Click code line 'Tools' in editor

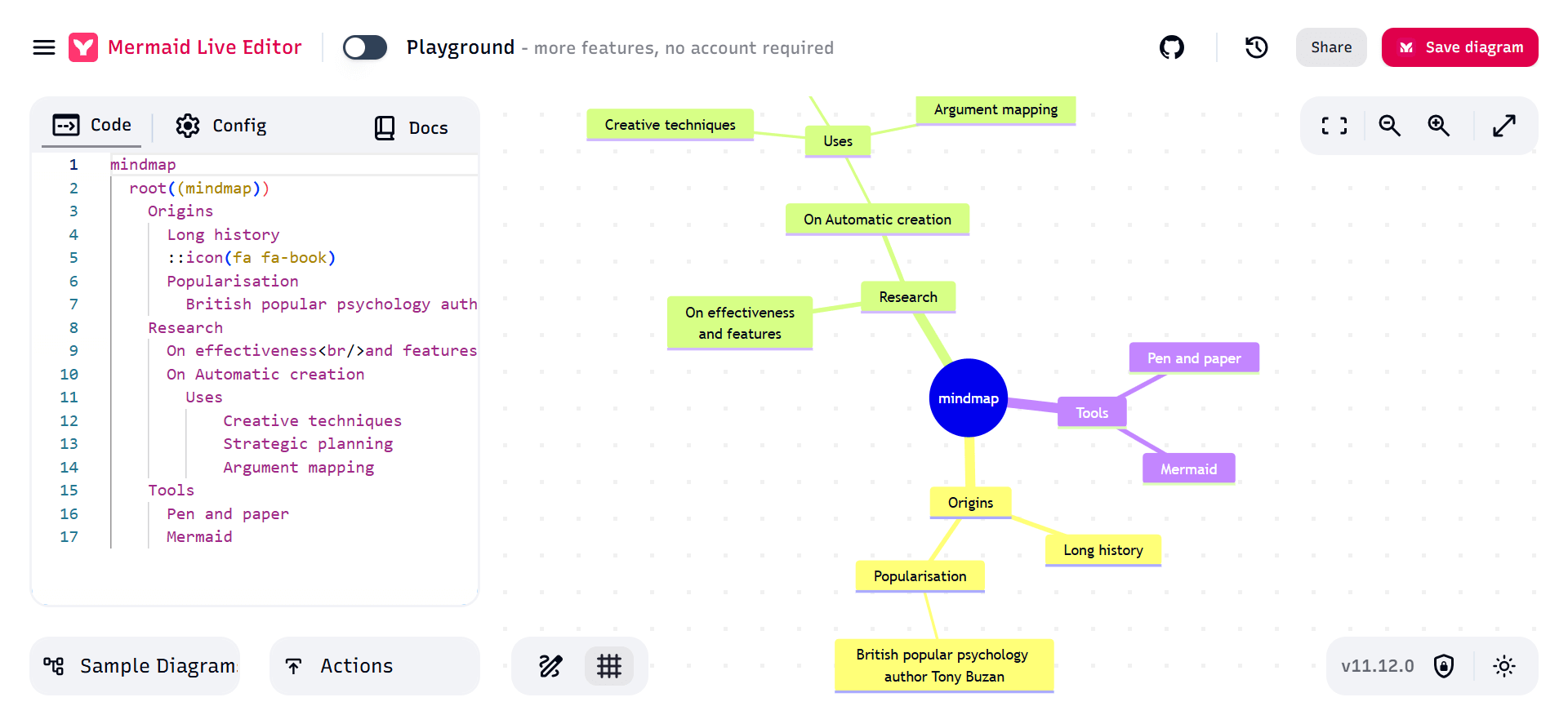pos(171,491)
